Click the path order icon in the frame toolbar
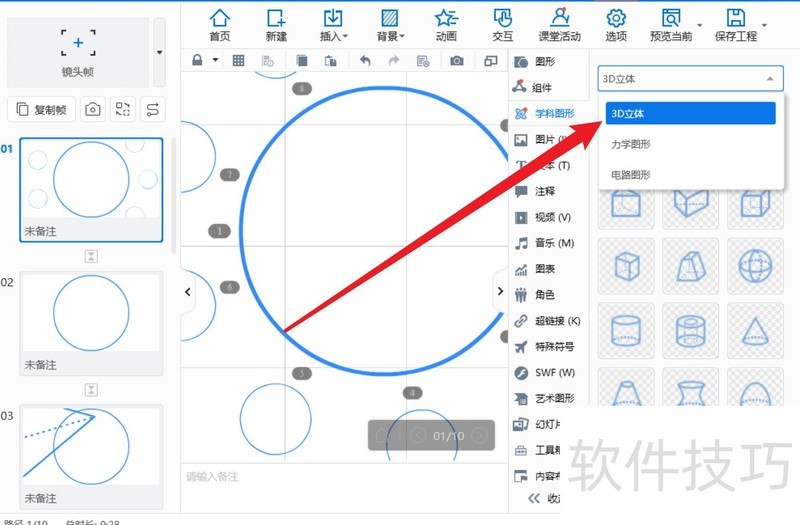800x525 pixels. click(x=153, y=109)
